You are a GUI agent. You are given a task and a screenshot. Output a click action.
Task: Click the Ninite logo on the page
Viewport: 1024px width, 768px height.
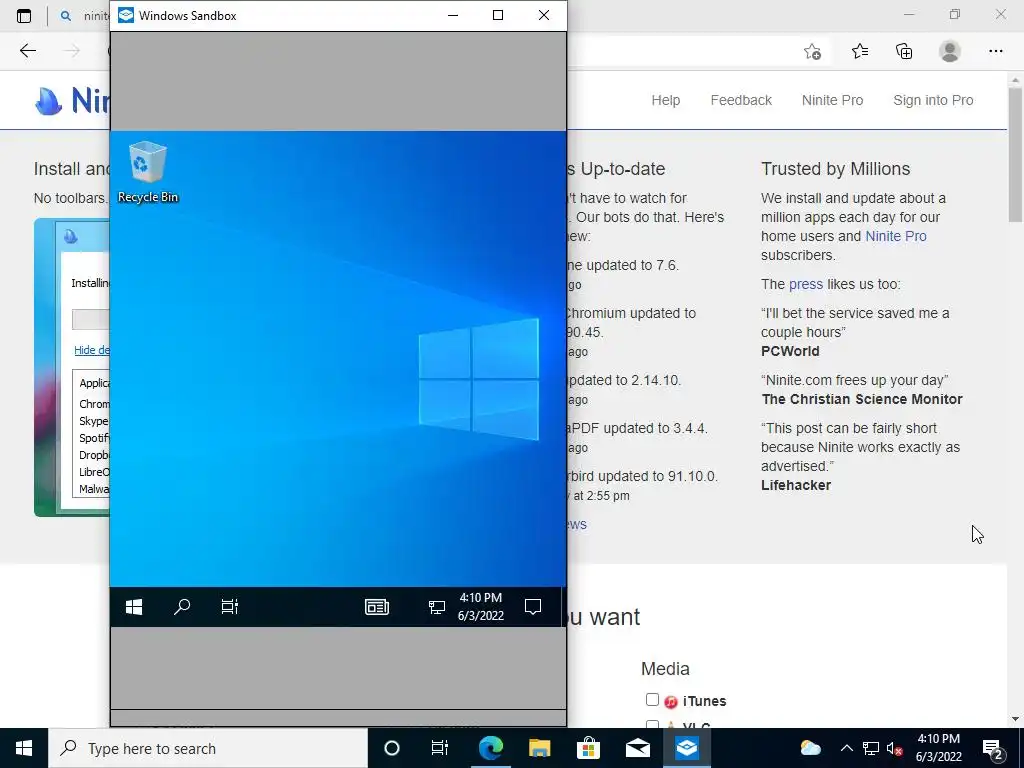[72, 101]
